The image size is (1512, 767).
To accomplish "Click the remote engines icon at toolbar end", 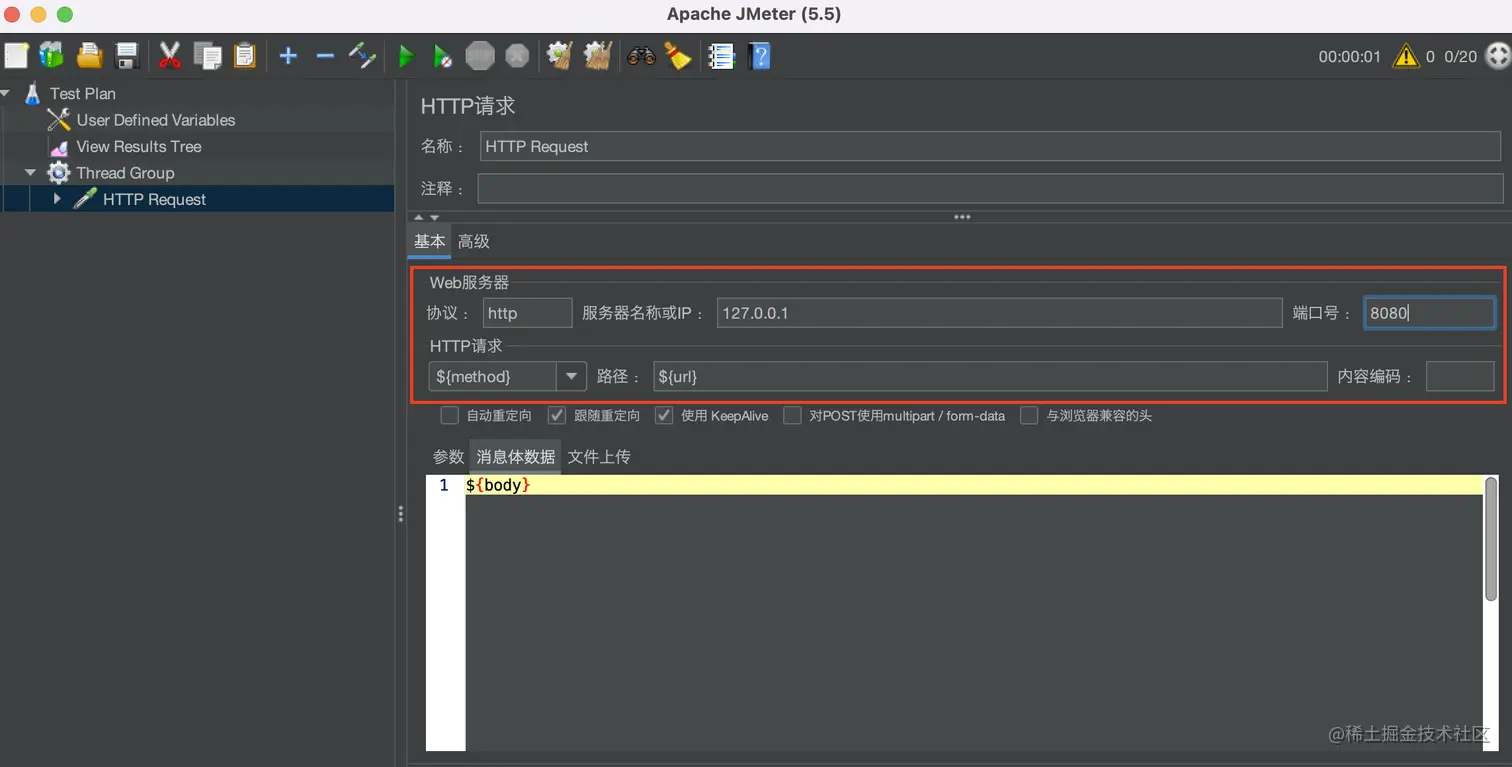I will tap(1498, 56).
